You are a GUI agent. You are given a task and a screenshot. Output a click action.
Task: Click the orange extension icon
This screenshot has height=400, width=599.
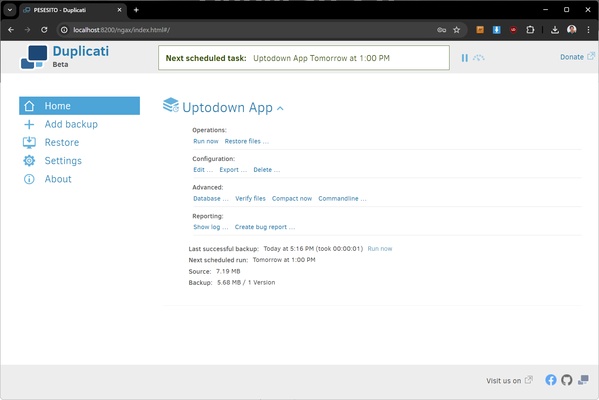tap(480, 30)
